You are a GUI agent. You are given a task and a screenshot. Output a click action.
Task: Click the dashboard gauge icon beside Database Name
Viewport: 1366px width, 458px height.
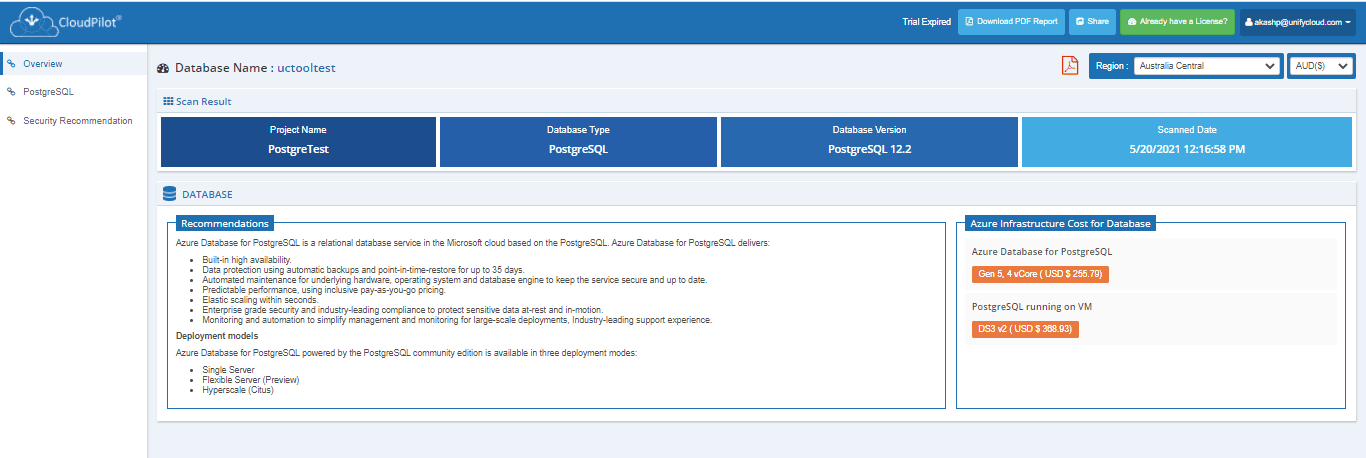click(x=164, y=68)
